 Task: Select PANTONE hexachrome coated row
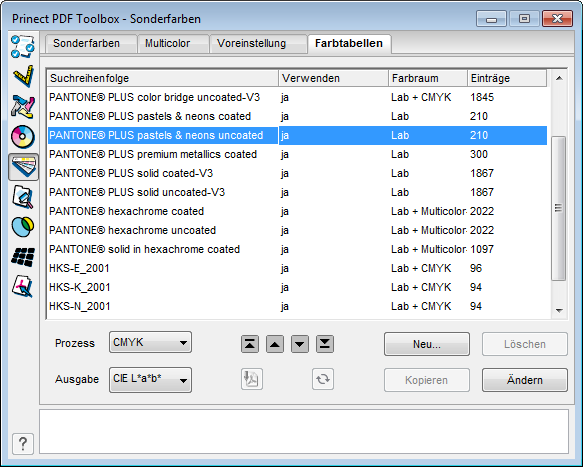(x=297, y=211)
